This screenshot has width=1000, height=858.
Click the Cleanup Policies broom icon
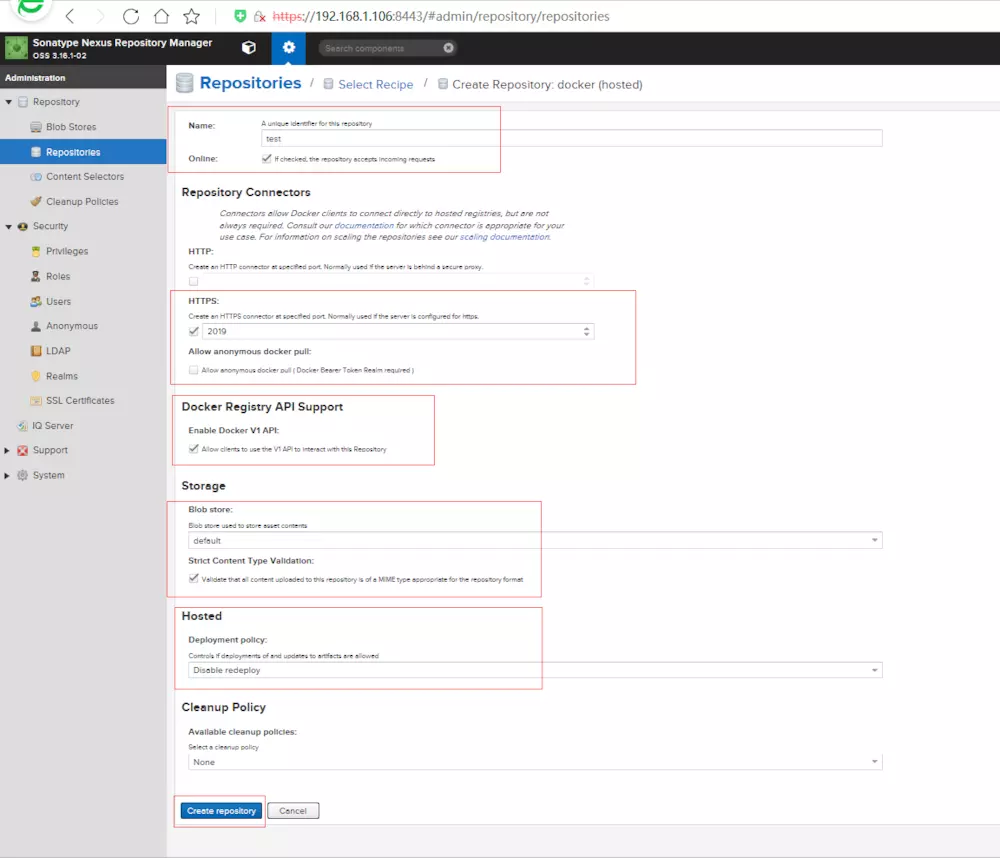(36, 202)
